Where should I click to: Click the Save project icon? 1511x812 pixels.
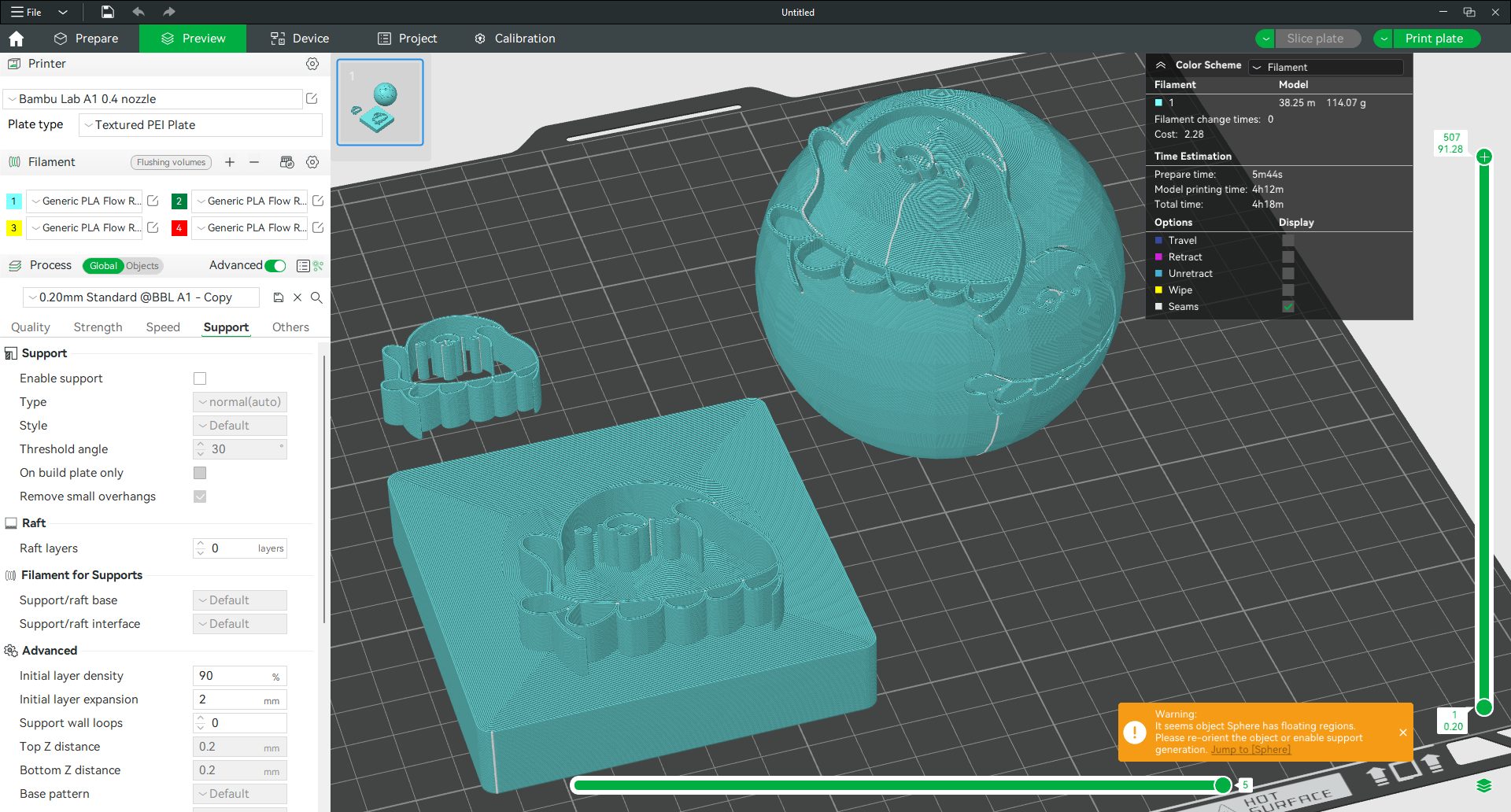click(108, 12)
